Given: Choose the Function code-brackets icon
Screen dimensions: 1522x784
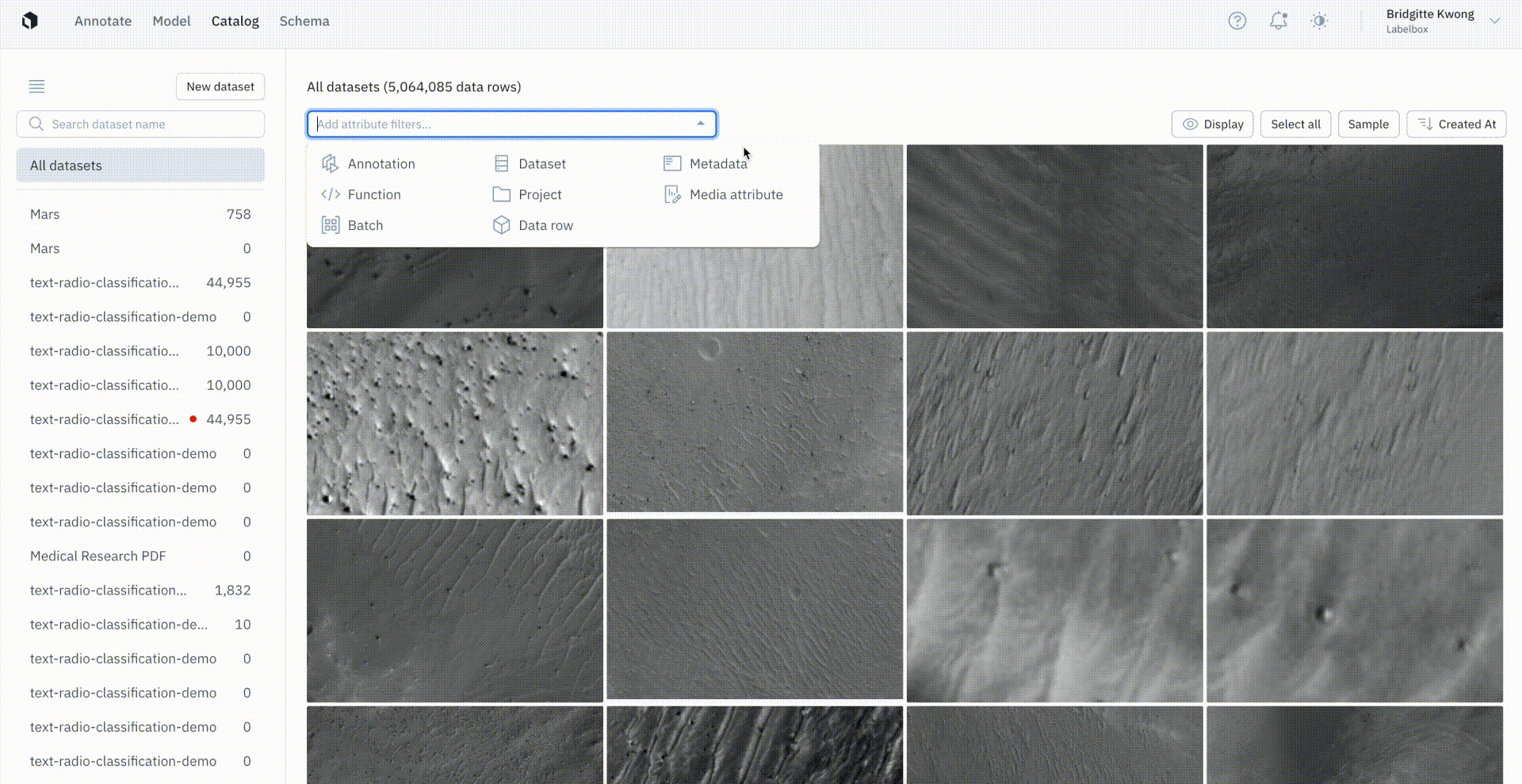Looking at the screenshot, I should click(331, 194).
